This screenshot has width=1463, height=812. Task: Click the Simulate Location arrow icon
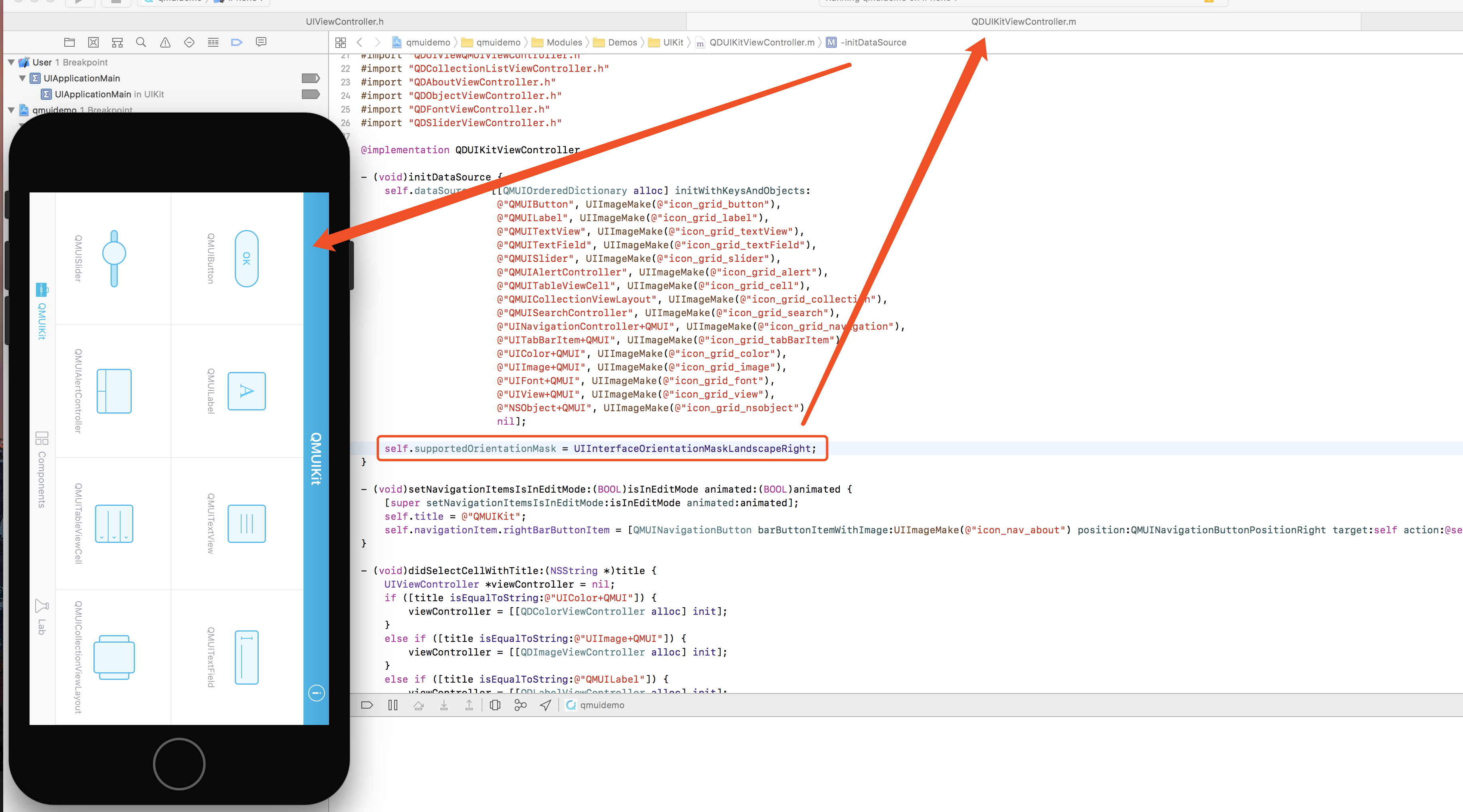coord(545,705)
